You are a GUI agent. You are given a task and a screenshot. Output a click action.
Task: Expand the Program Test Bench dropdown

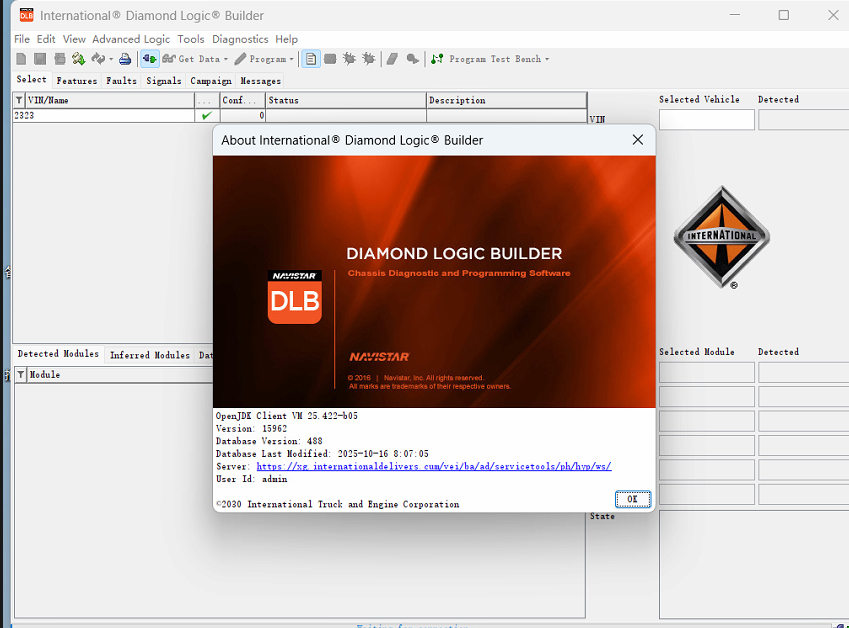545,59
